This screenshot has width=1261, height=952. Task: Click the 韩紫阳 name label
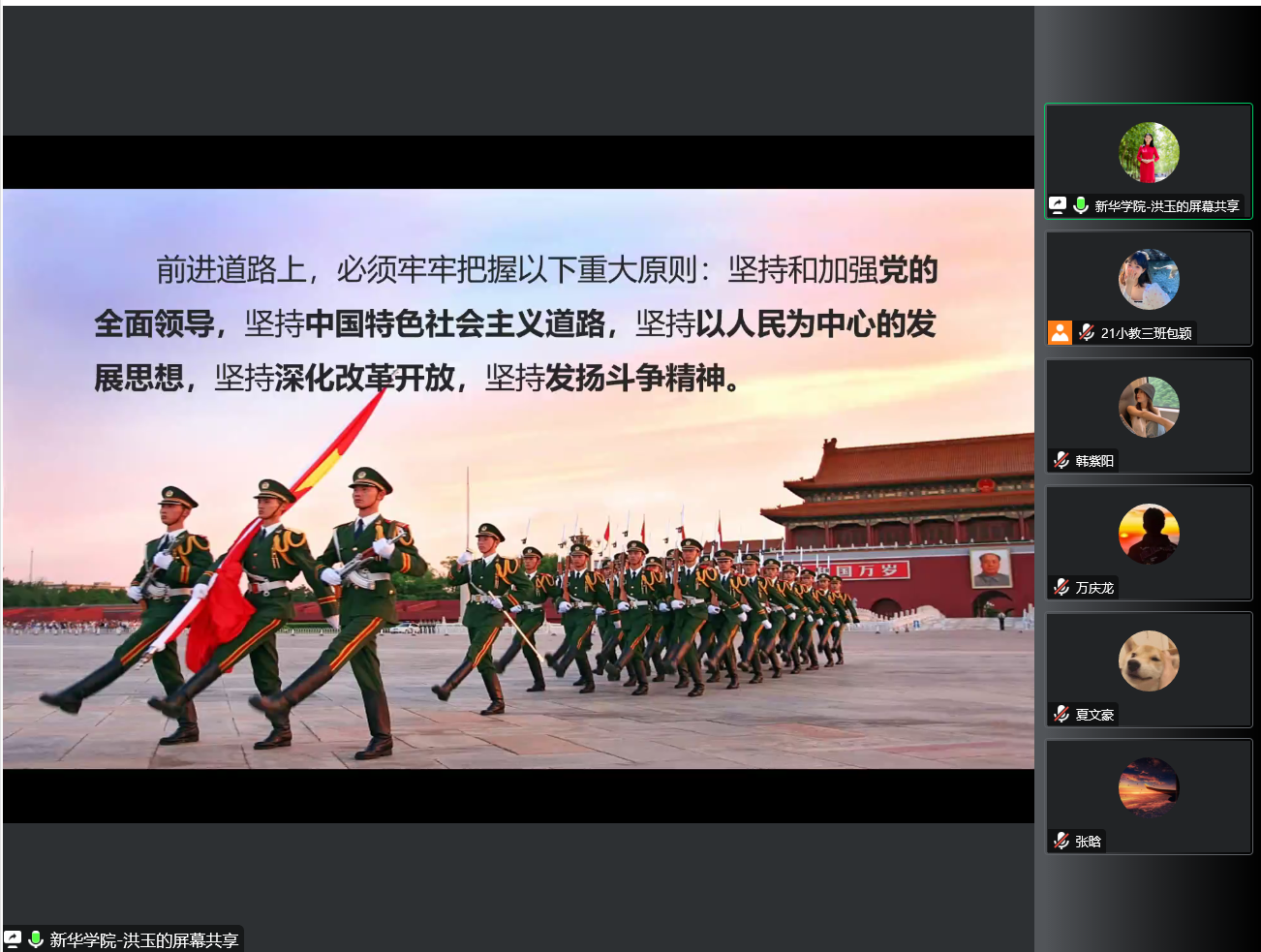pos(1094,461)
